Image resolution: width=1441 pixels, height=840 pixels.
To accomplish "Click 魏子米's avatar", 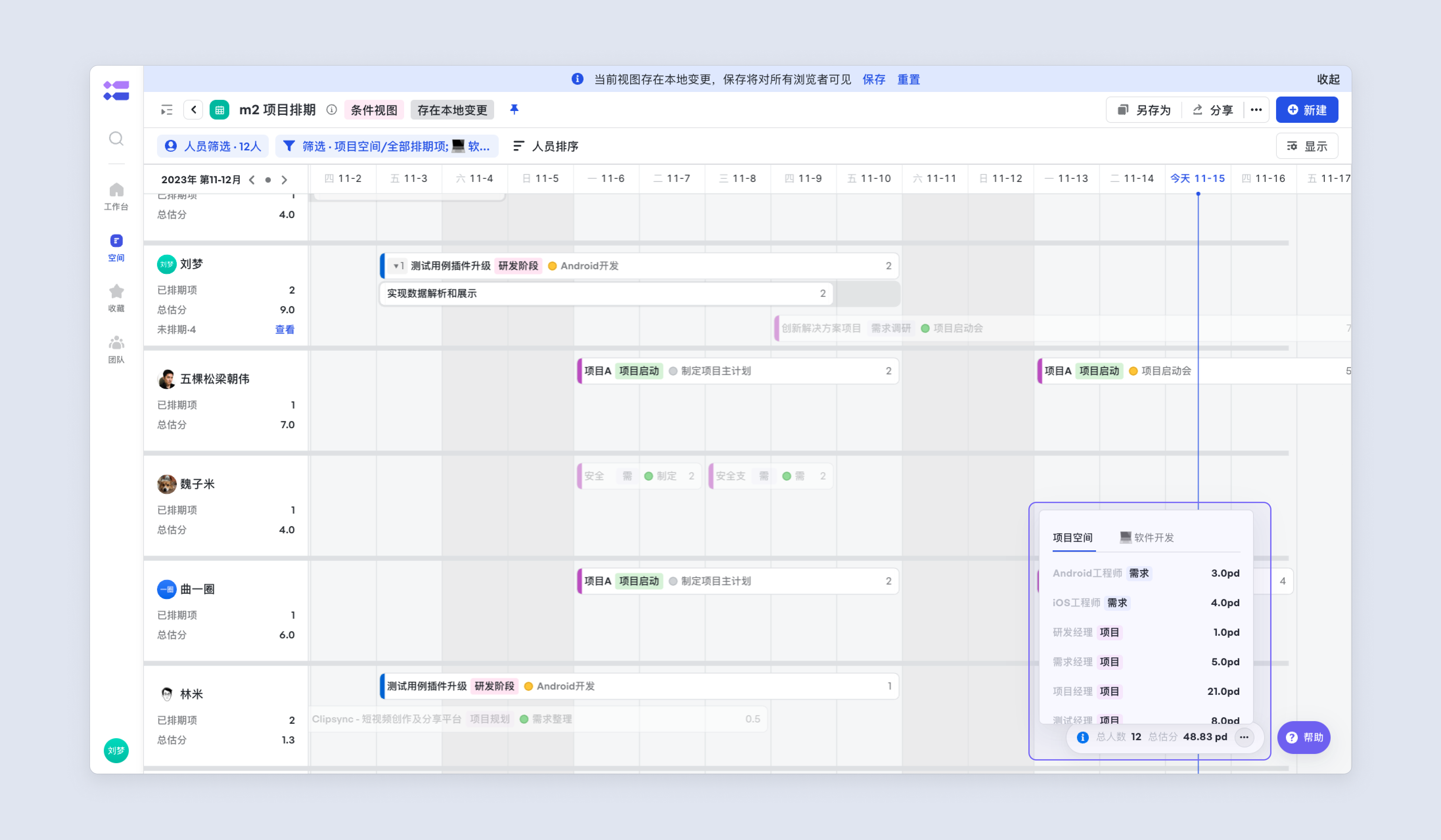I will click(166, 484).
